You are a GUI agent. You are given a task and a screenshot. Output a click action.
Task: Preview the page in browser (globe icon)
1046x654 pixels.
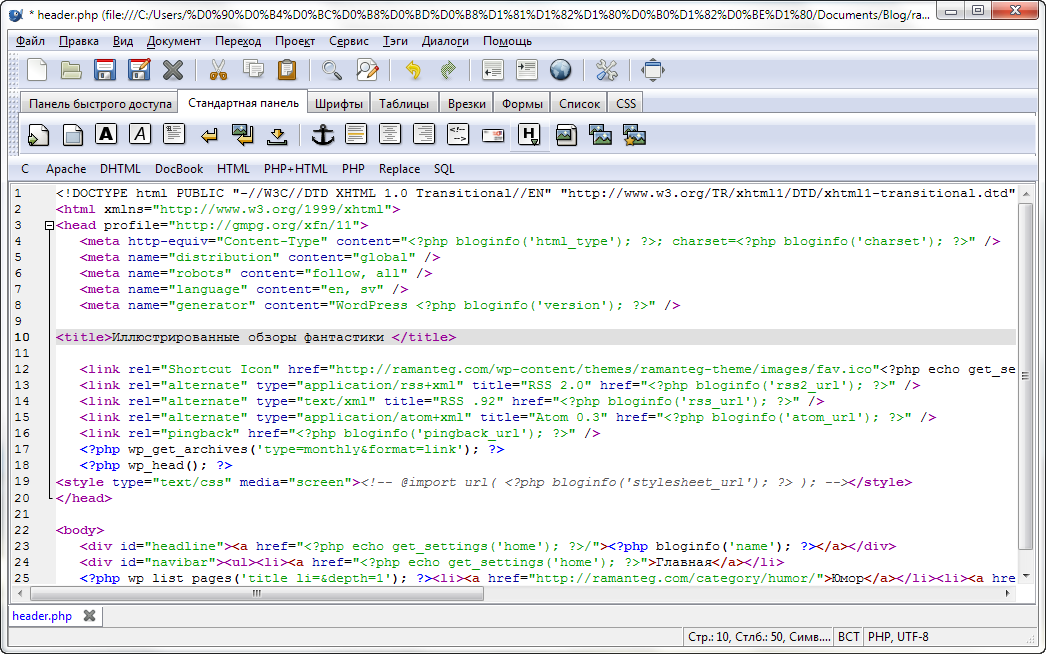pyautogui.click(x=560, y=70)
